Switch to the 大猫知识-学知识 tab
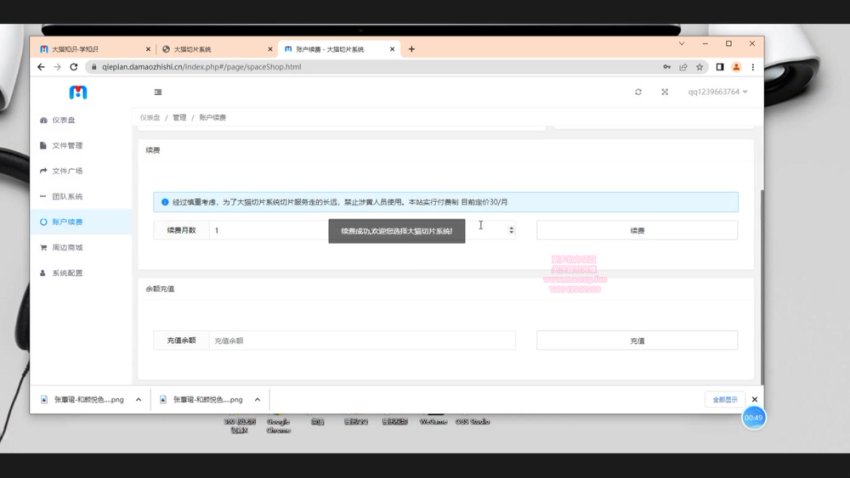The width and height of the screenshot is (850, 478). coord(90,48)
